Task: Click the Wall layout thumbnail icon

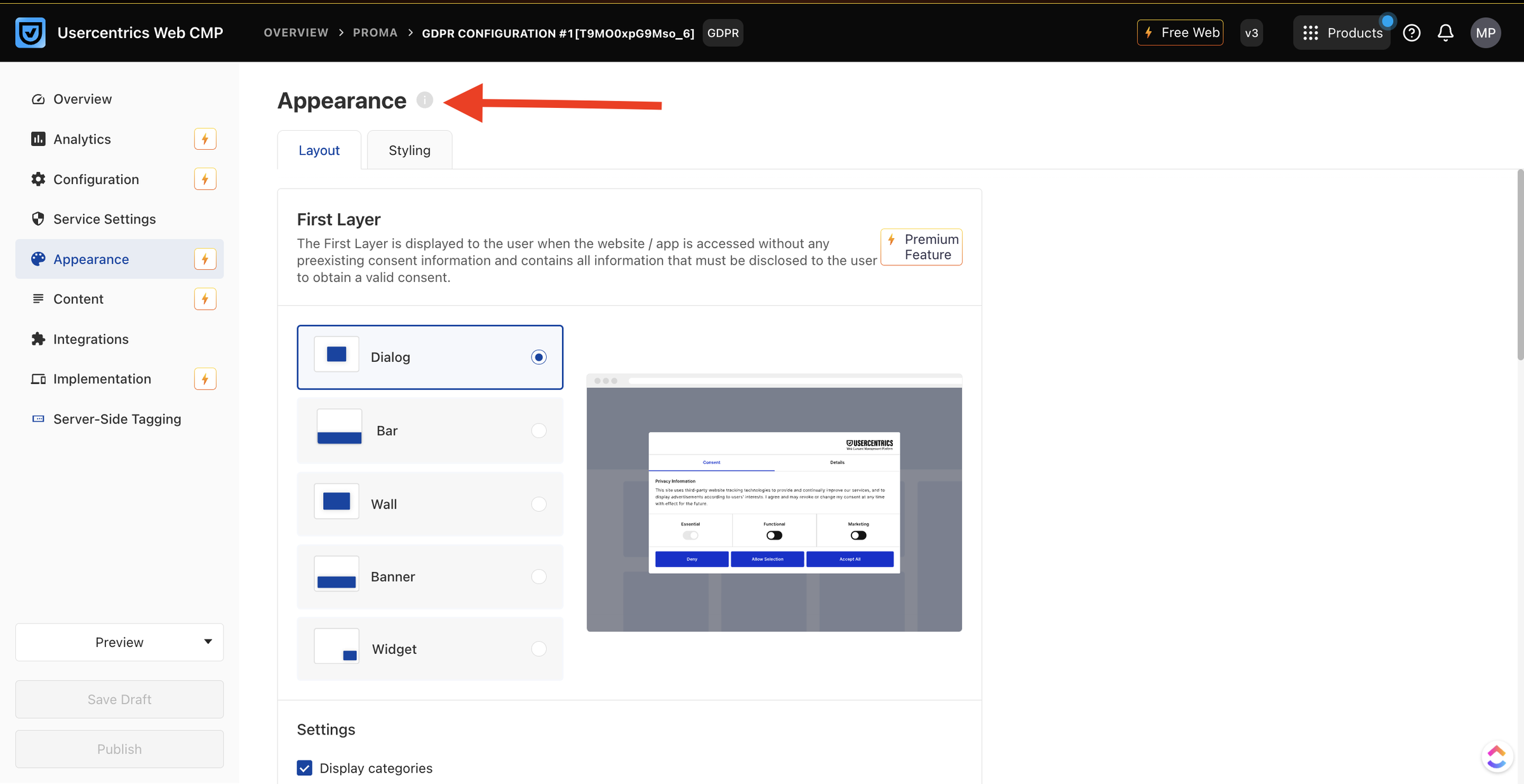Action: point(337,501)
